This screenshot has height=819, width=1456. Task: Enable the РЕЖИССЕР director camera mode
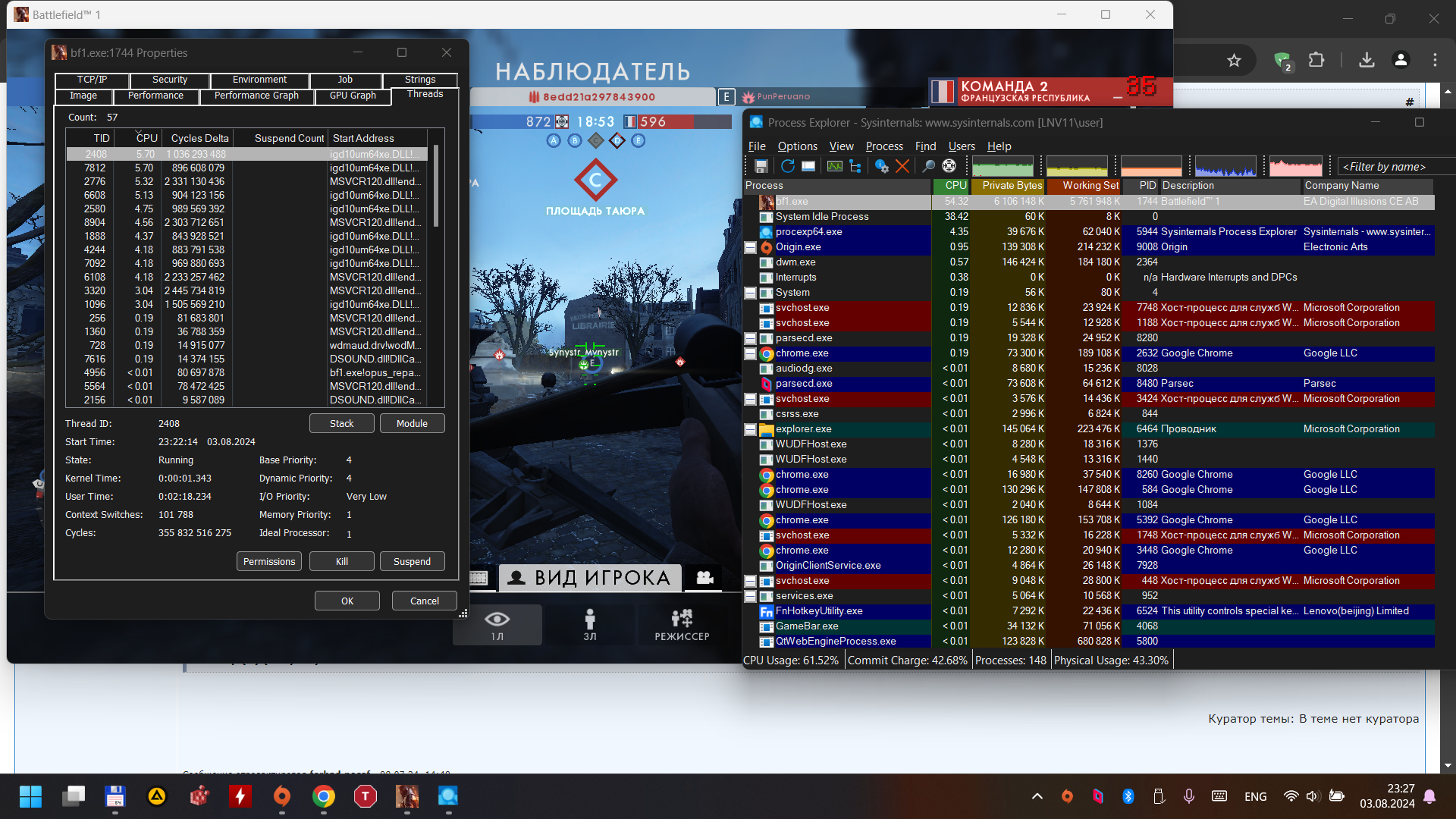[682, 624]
